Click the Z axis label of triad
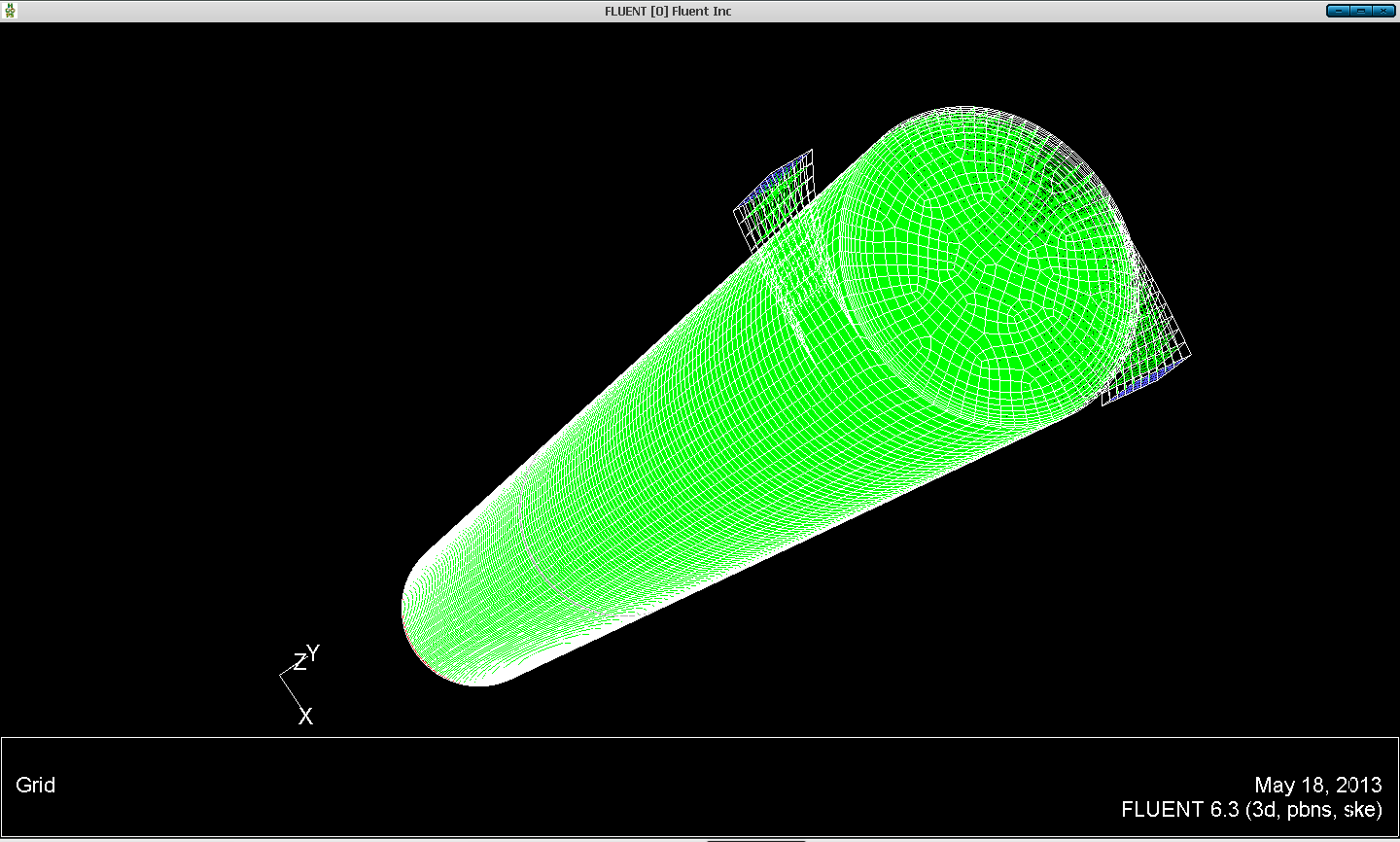This screenshot has height=842, width=1400. (299, 663)
